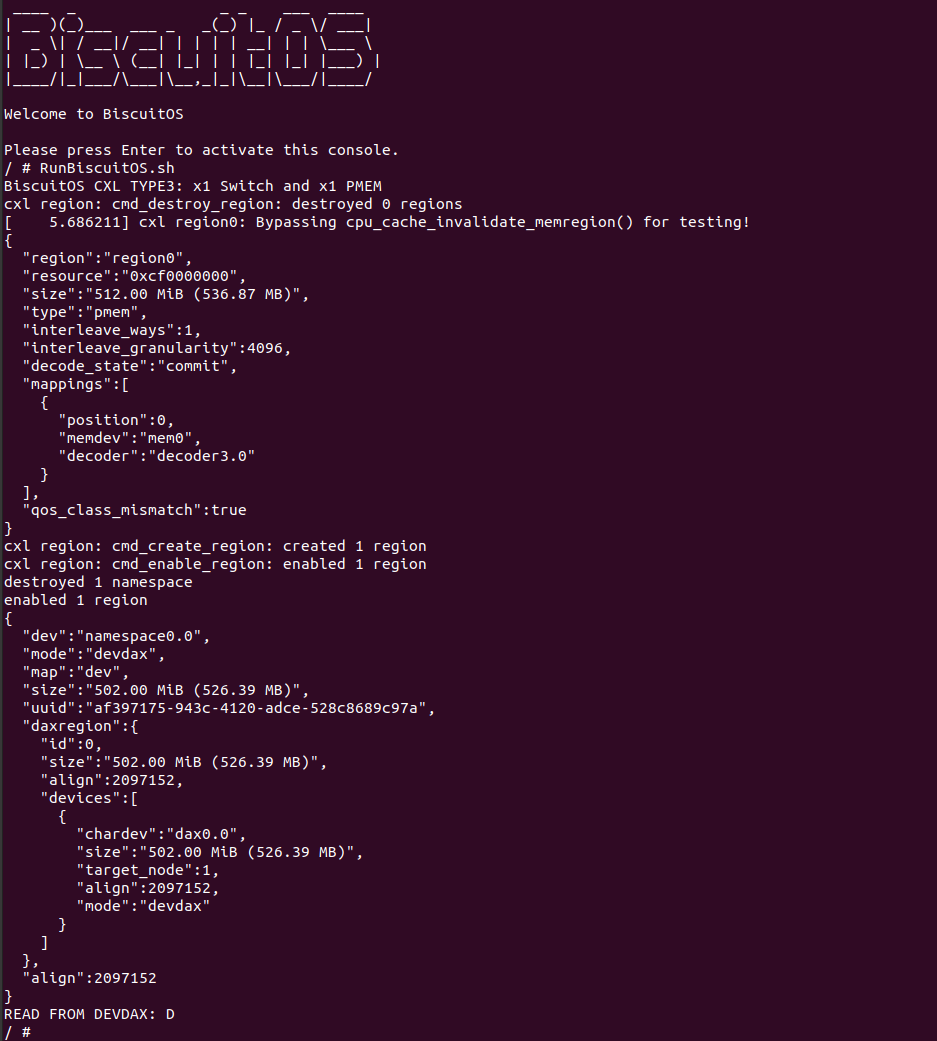Click the "qos_class_mismatch":true line

pyautogui.click(x=133, y=510)
